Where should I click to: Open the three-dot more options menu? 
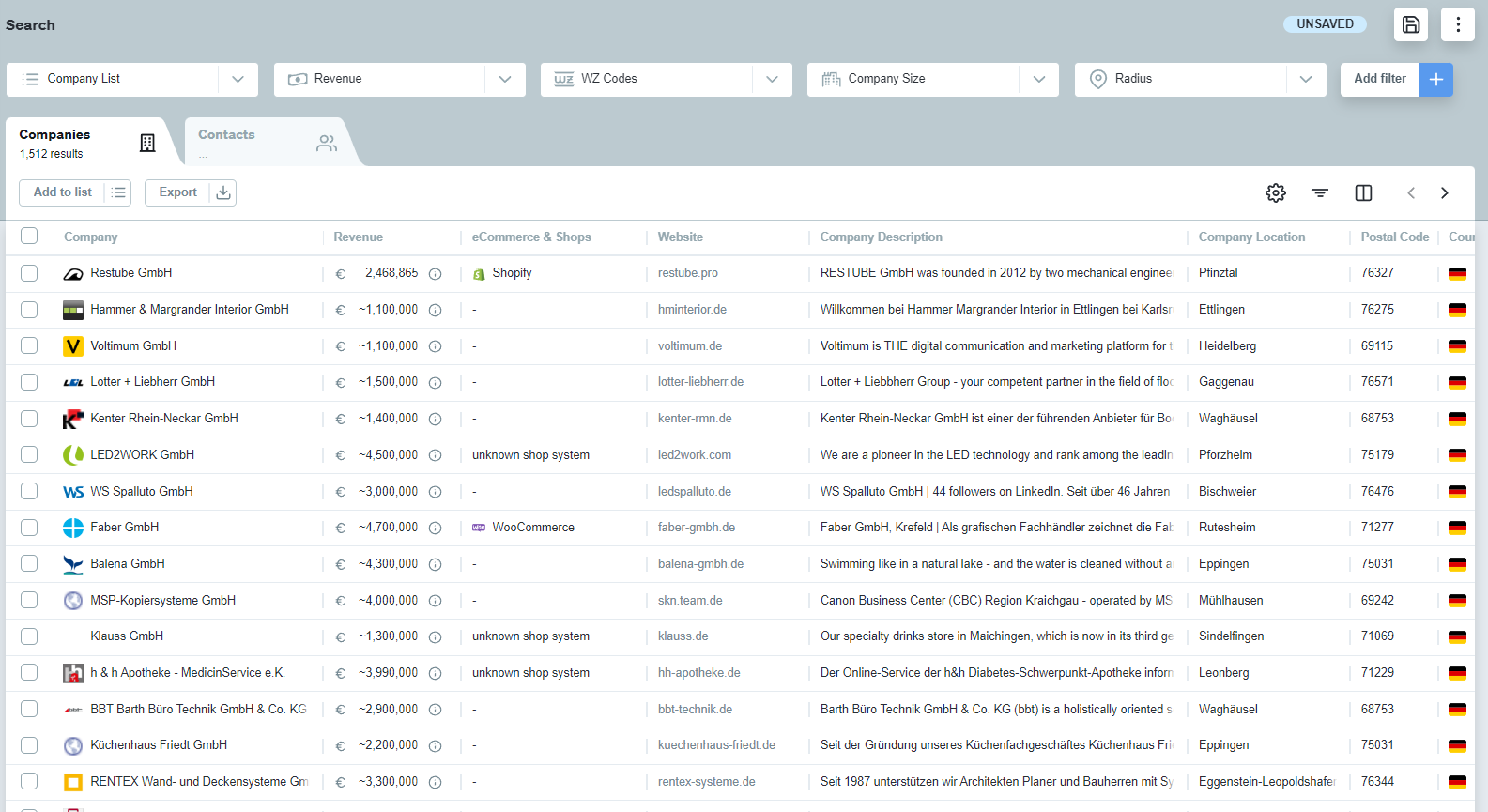(1458, 24)
